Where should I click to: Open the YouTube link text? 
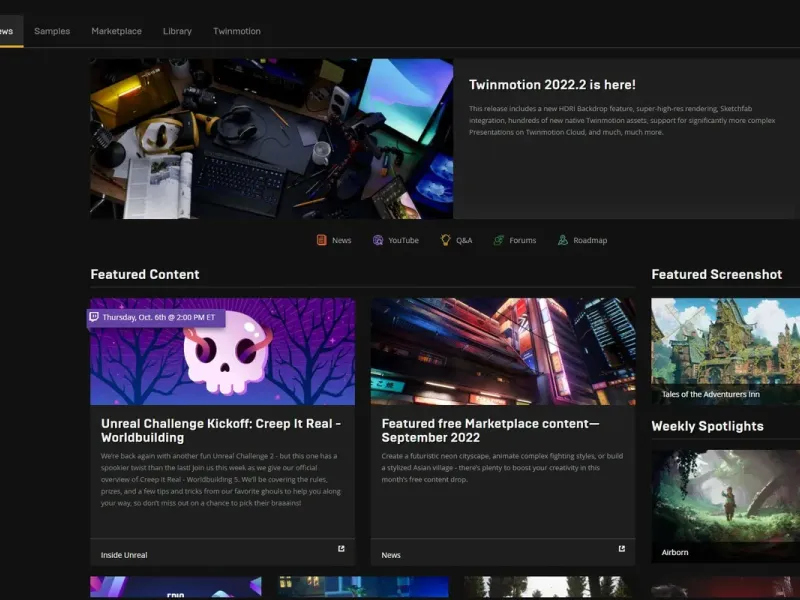click(x=403, y=240)
